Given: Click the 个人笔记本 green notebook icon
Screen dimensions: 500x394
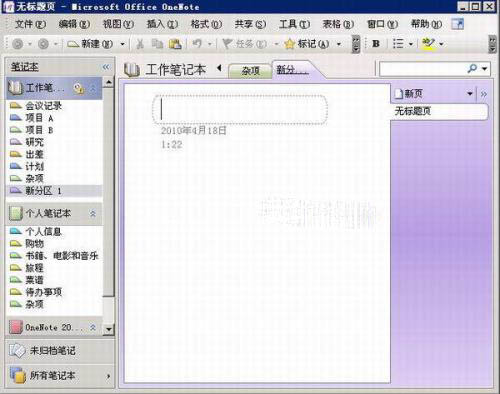Looking at the screenshot, I should (16, 213).
